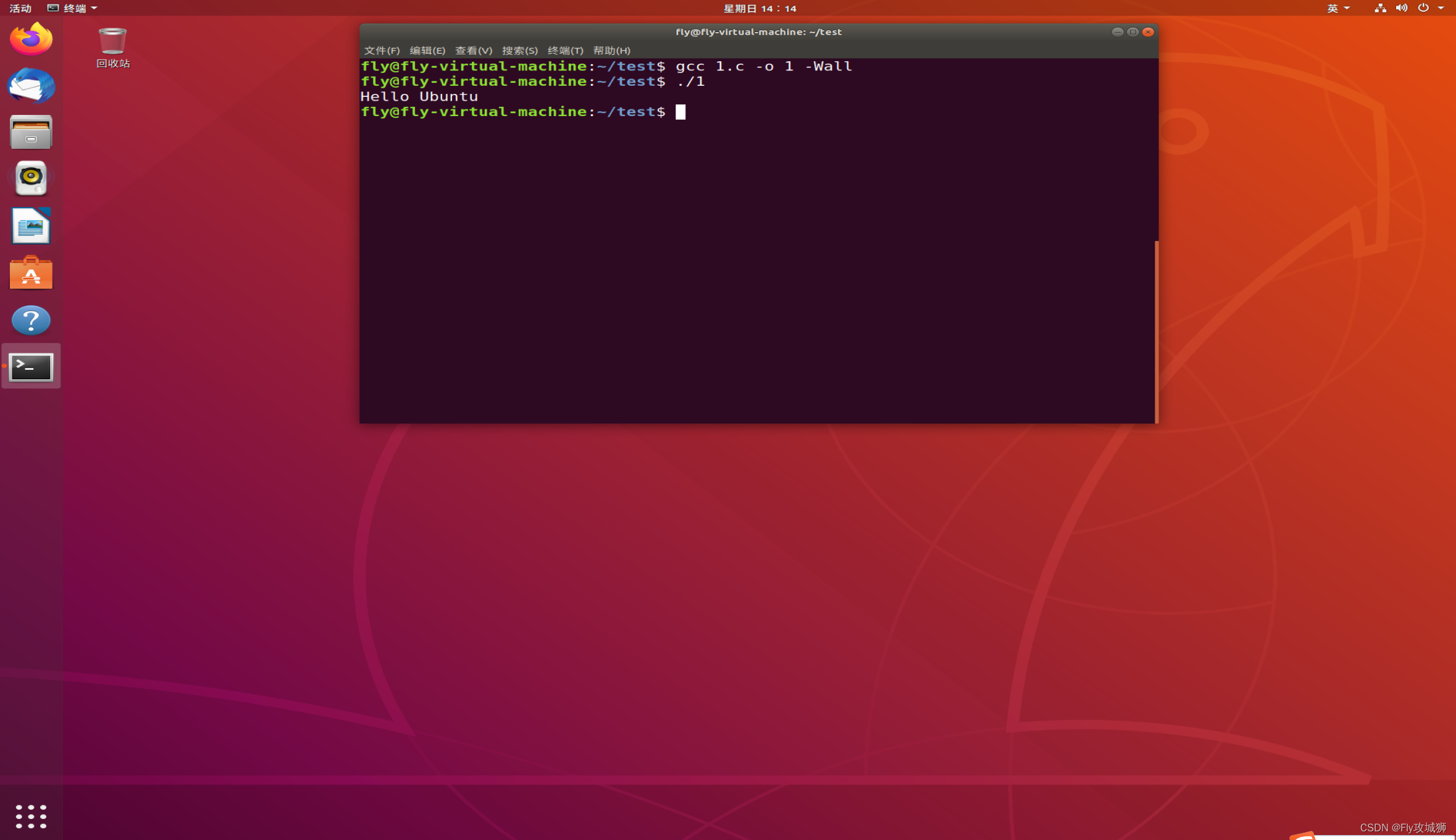
Task: Launch LibreOffice Writer from dock
Action: (31, 225)
